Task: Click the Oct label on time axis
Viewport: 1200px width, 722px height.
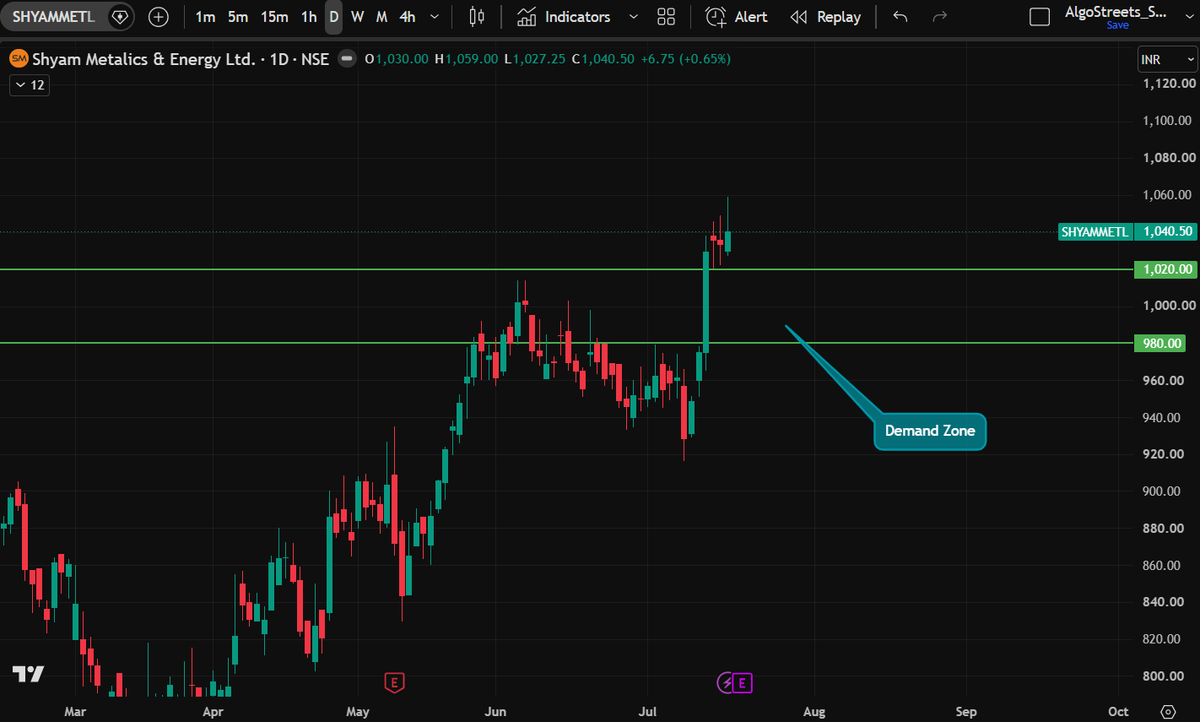Action: pyautogui.click(x=1119, y=712)
